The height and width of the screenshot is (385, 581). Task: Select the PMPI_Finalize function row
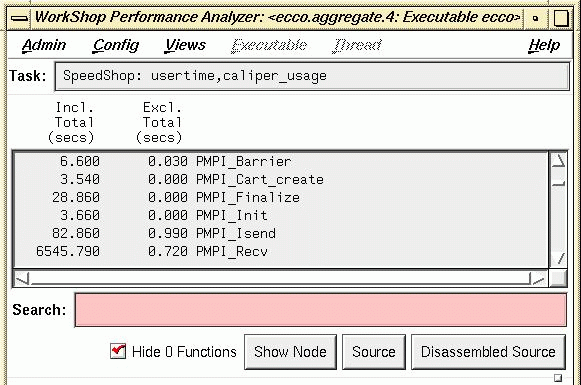point(281,198)
